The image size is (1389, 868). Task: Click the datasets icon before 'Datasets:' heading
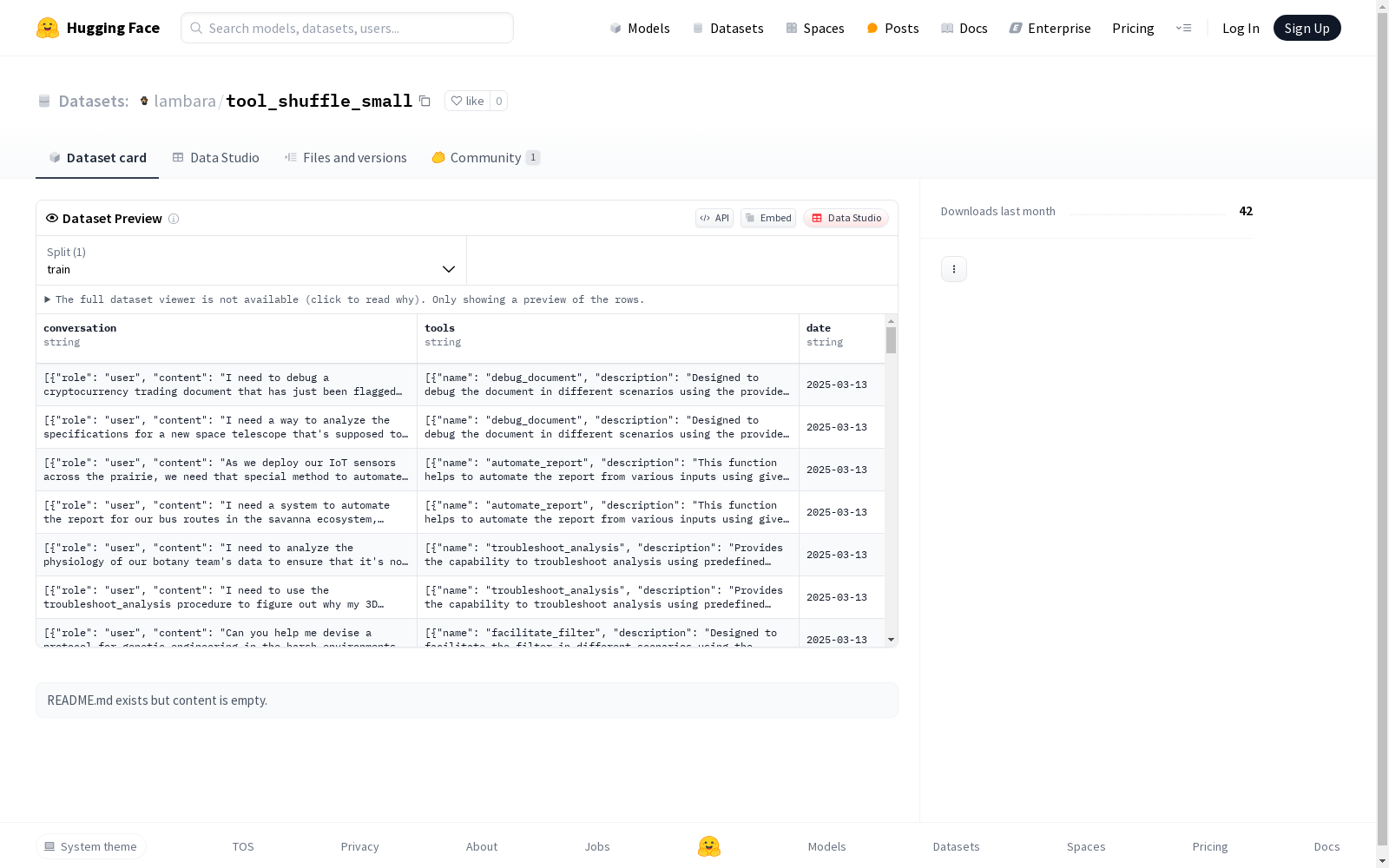44,101
